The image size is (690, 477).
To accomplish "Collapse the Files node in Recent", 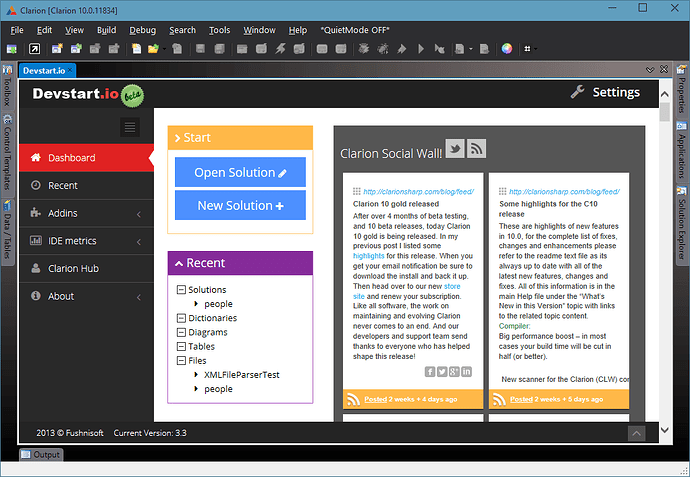I will [x=180, y=361].
